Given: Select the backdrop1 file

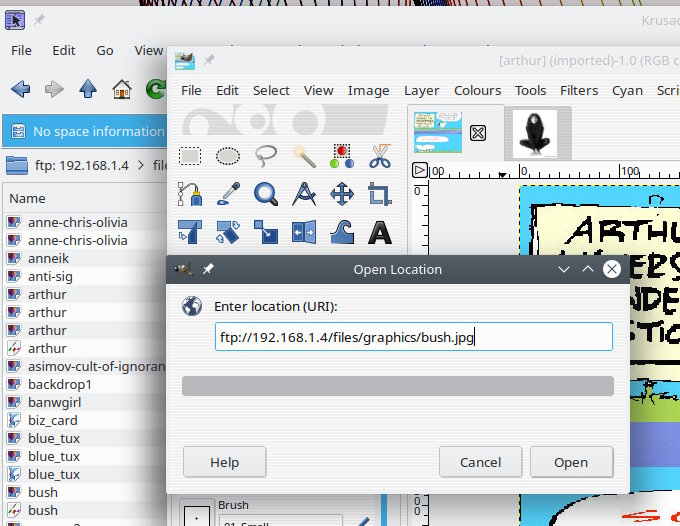Looking at the screenshot, I should (60, 385).
